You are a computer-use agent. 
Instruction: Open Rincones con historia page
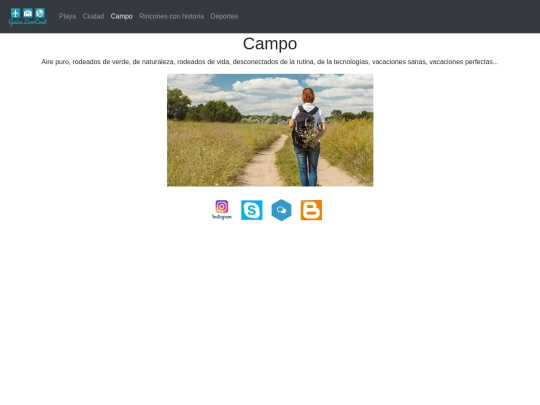coord(172,16)
